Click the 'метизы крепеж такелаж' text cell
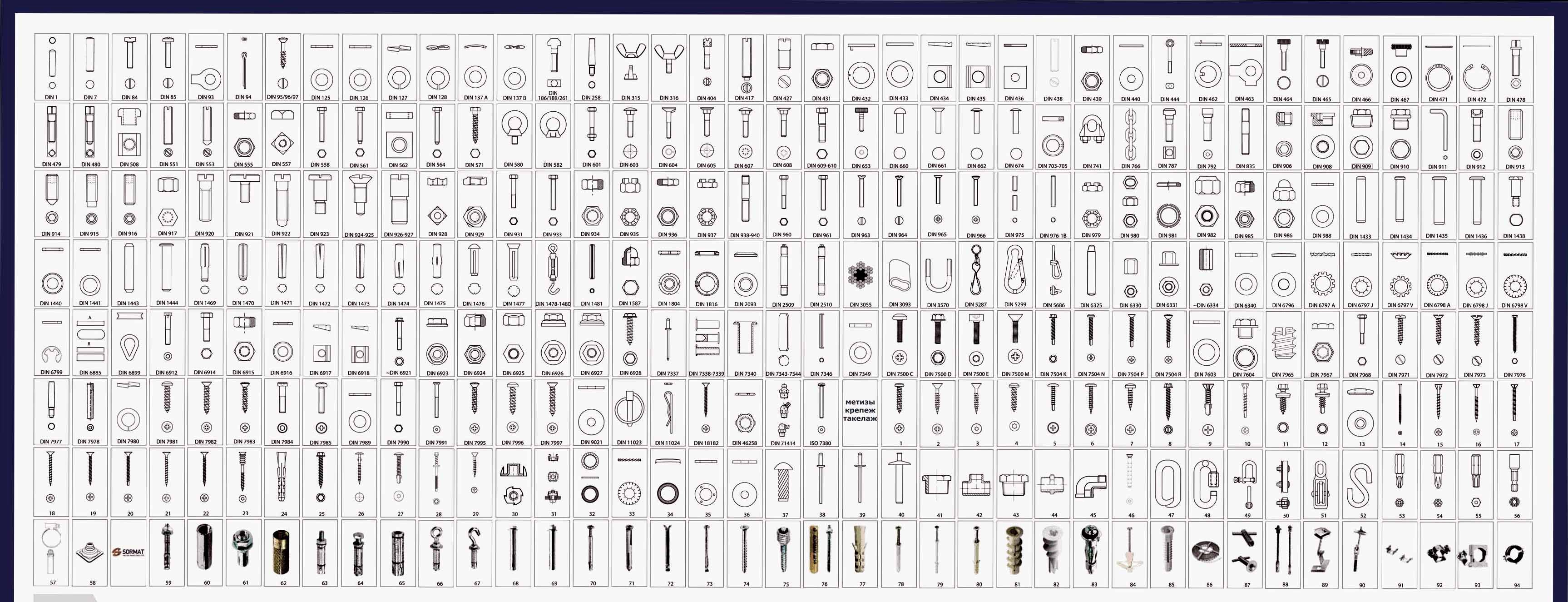Viewport: 1568px width, 602px height. tap(860, 411)
